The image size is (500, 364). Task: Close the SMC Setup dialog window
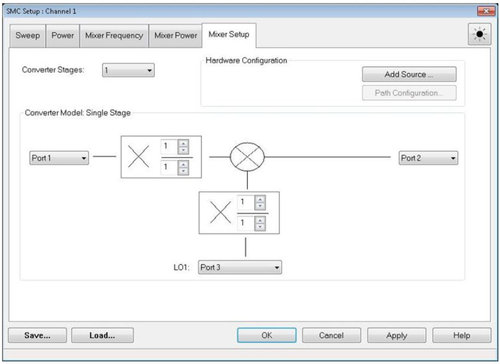point(486,11)
